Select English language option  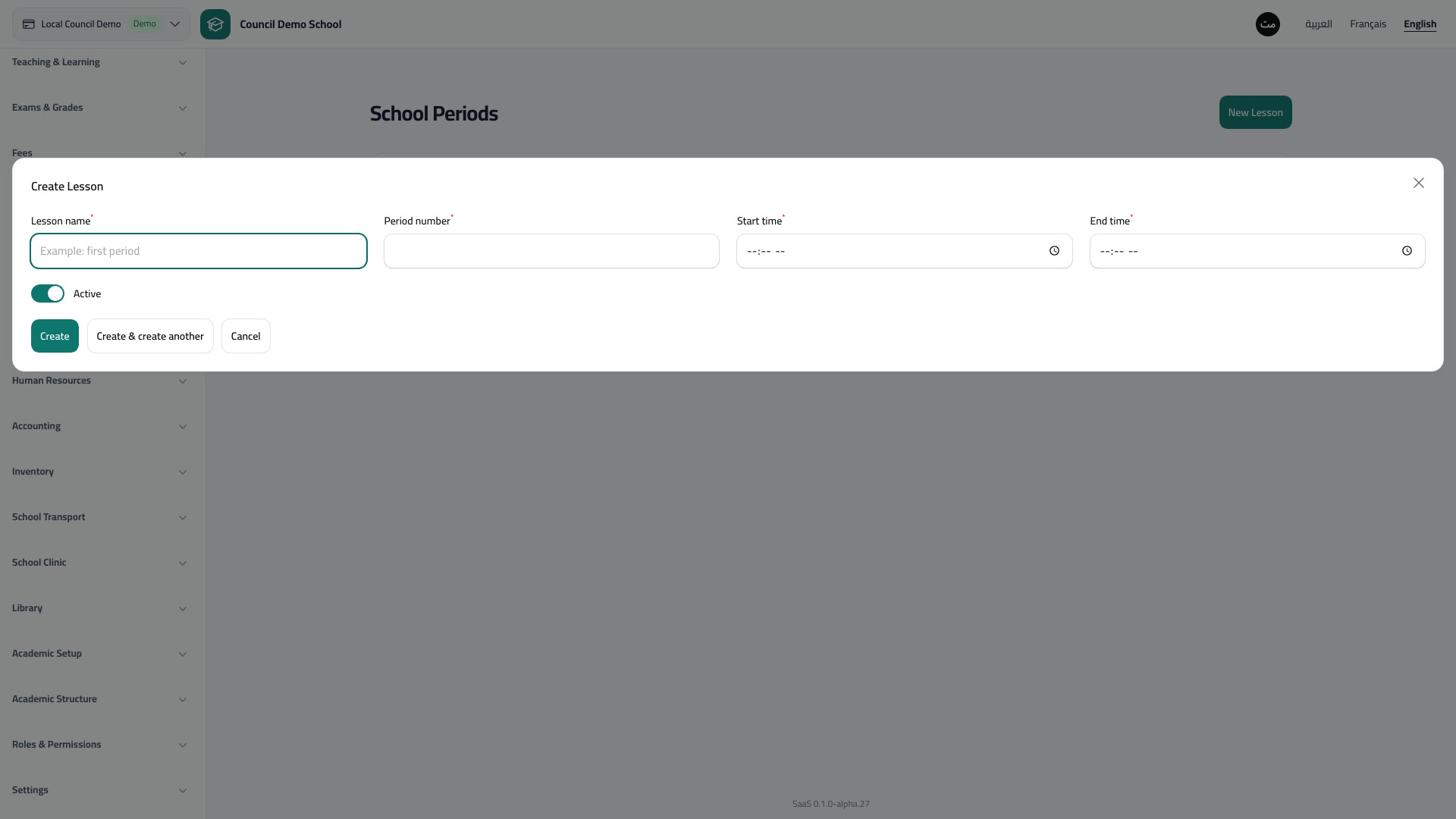pyautogui.click(x=1420, y=24)
